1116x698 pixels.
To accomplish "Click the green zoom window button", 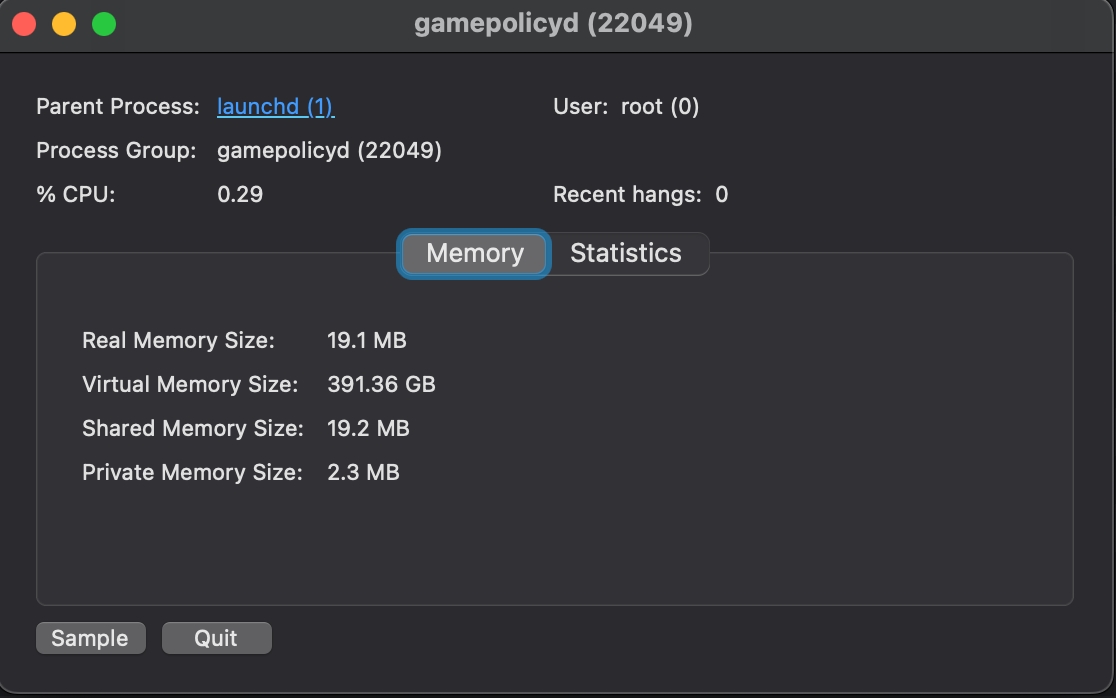I will [104, 24].
